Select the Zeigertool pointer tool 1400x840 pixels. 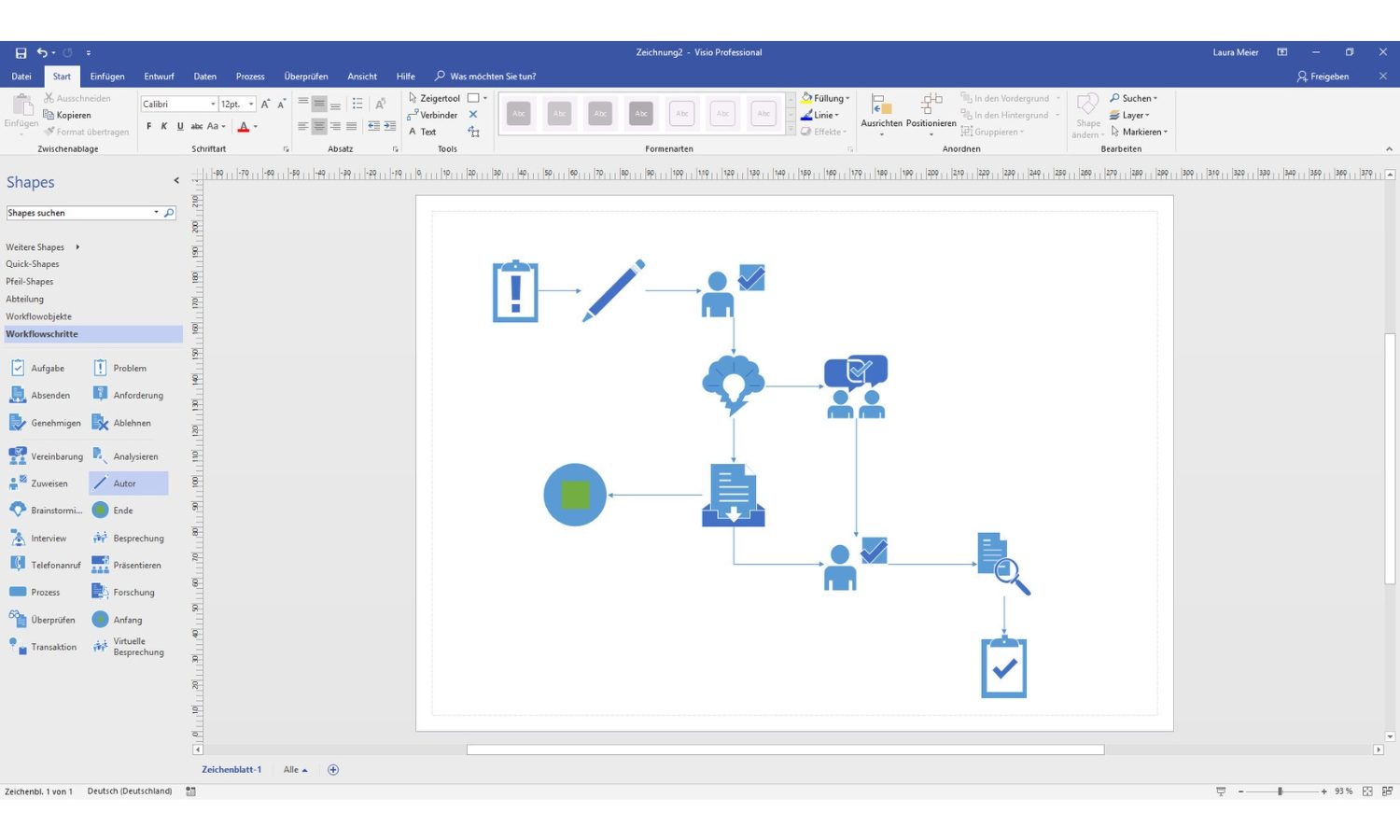pyautogui.click(x=435, y=98)
